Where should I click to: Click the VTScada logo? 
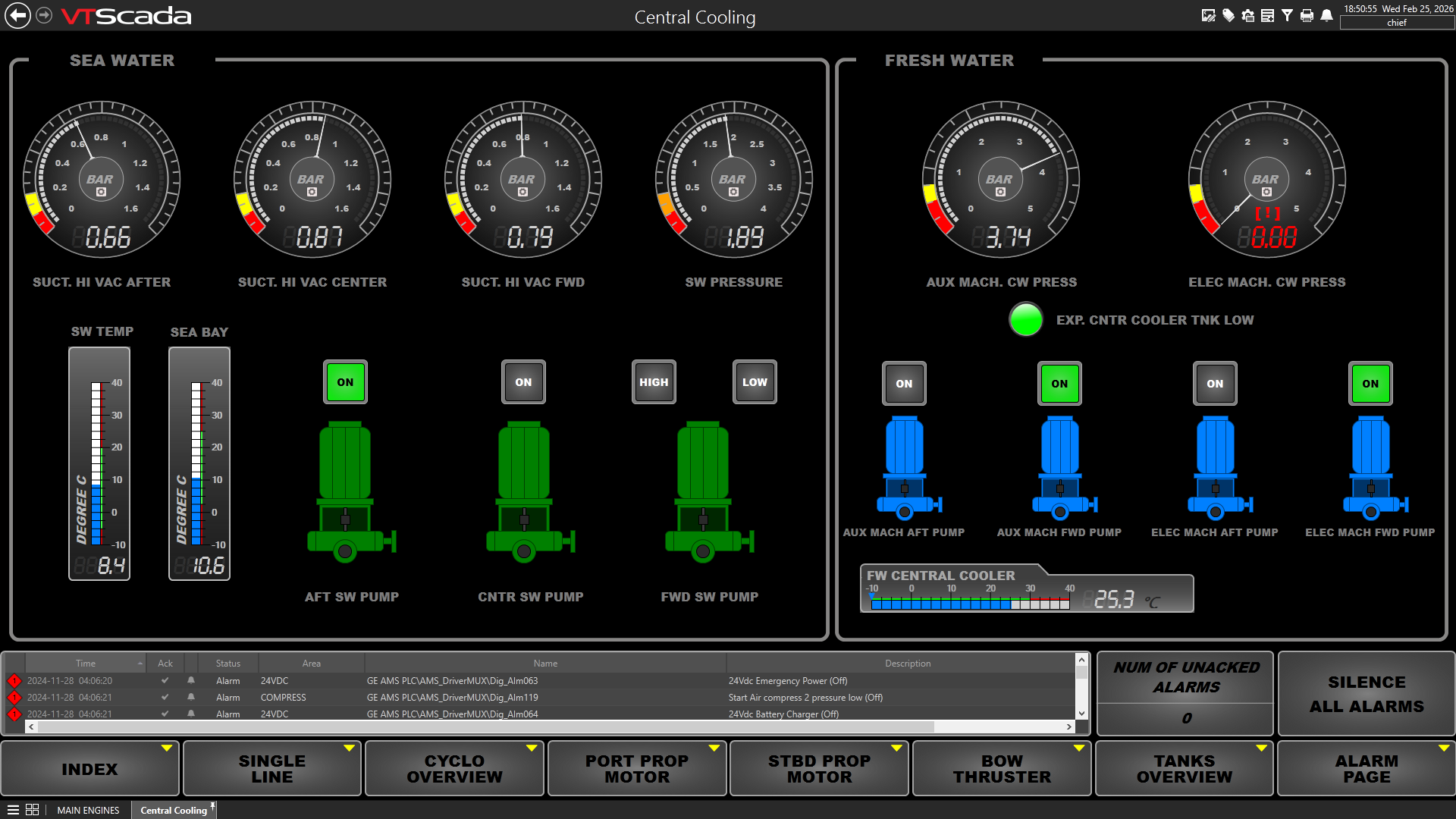(126, 16)
